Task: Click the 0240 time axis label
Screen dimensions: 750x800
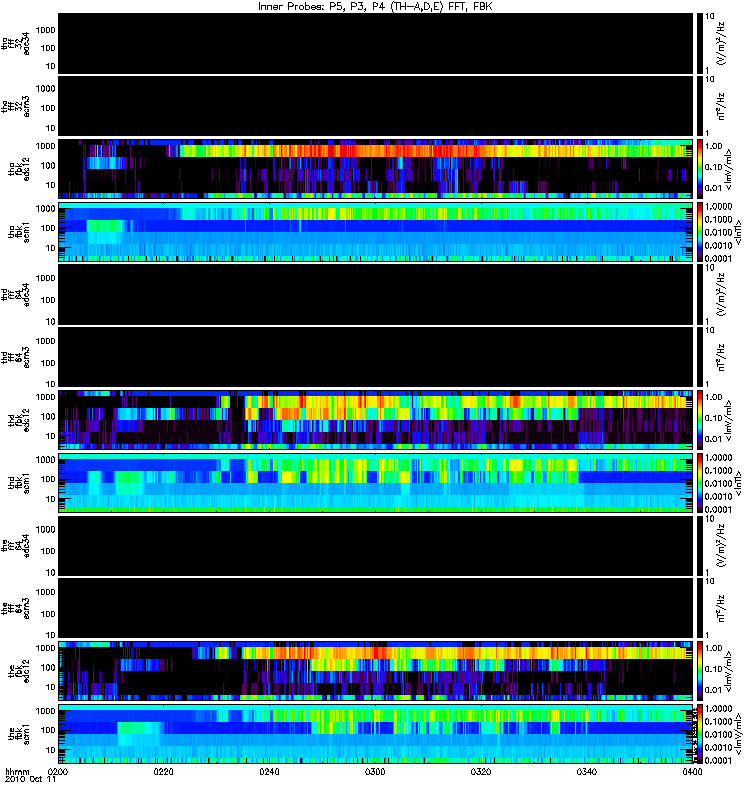Action: pyautogui.click(x=269, y=771)
